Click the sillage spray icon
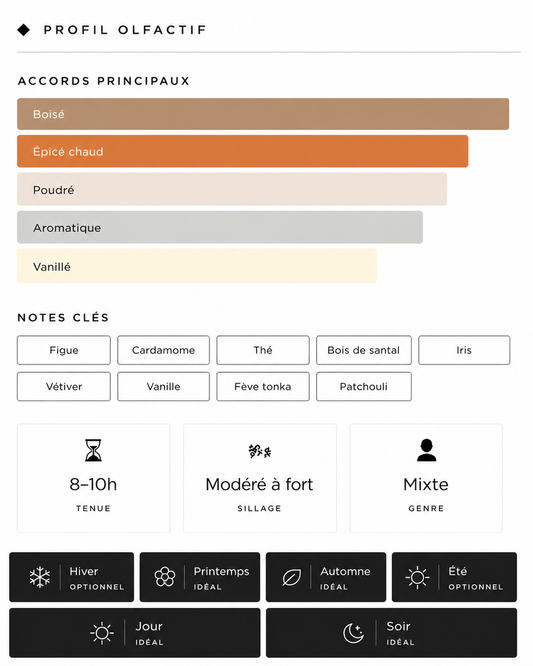The width and height of the screenshot is (533, 666). [x=259, y=451]
